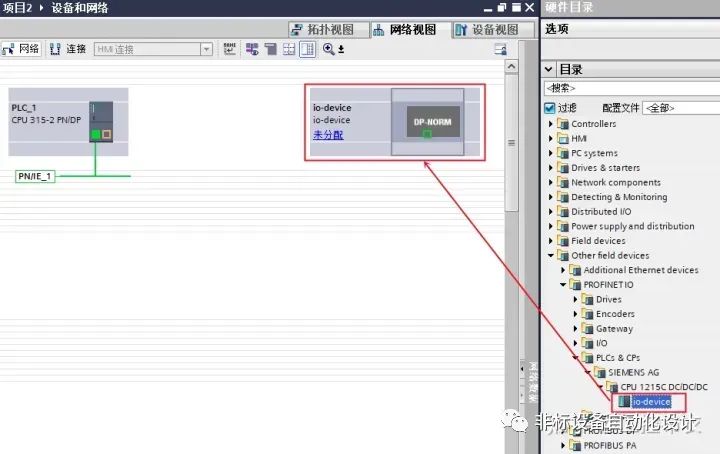Screen dimensions: 720x454
Task: Expand the Drives & starters node
Action: click(551, 168)
